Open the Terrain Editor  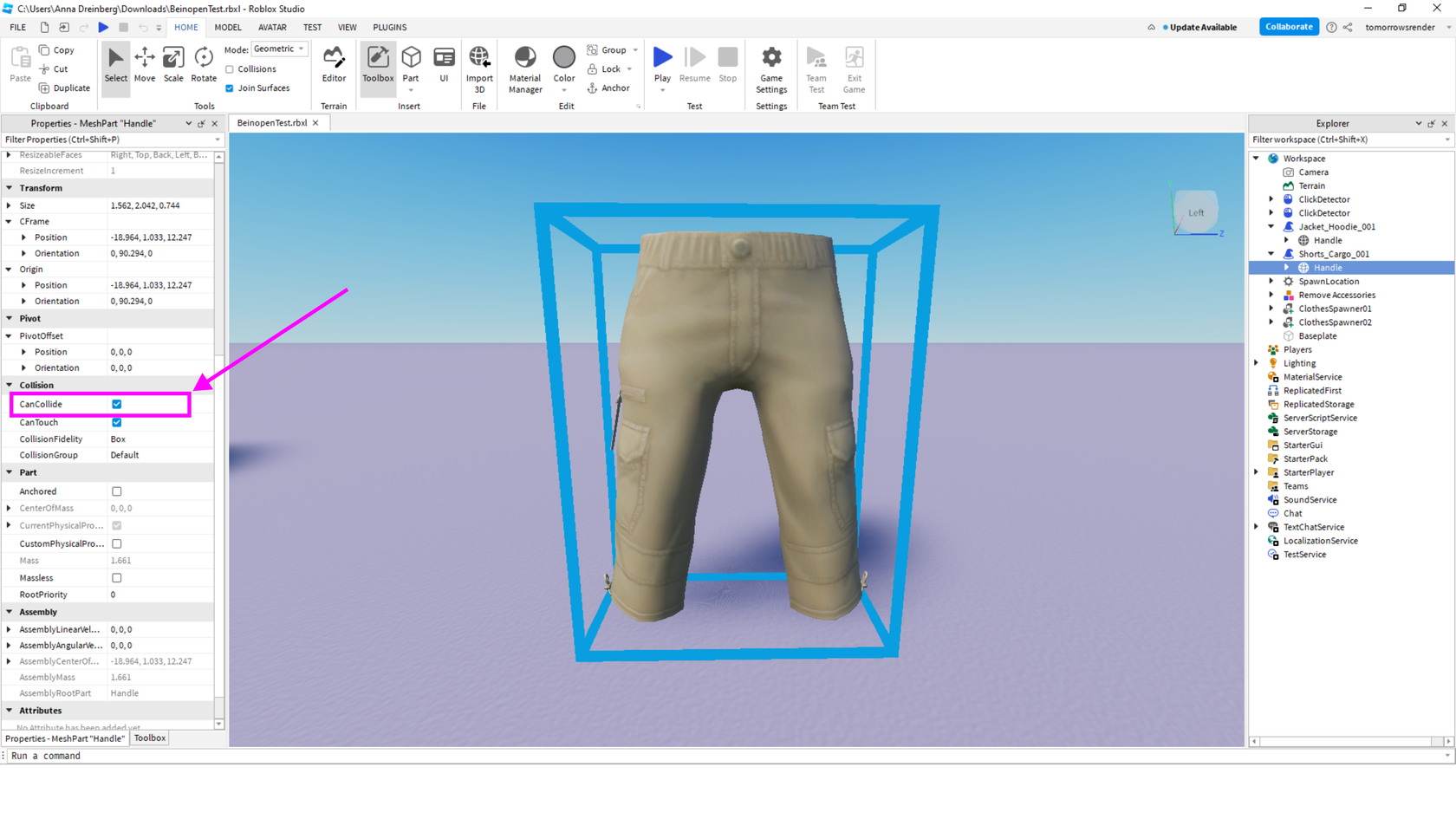click(x=334, y=64)
